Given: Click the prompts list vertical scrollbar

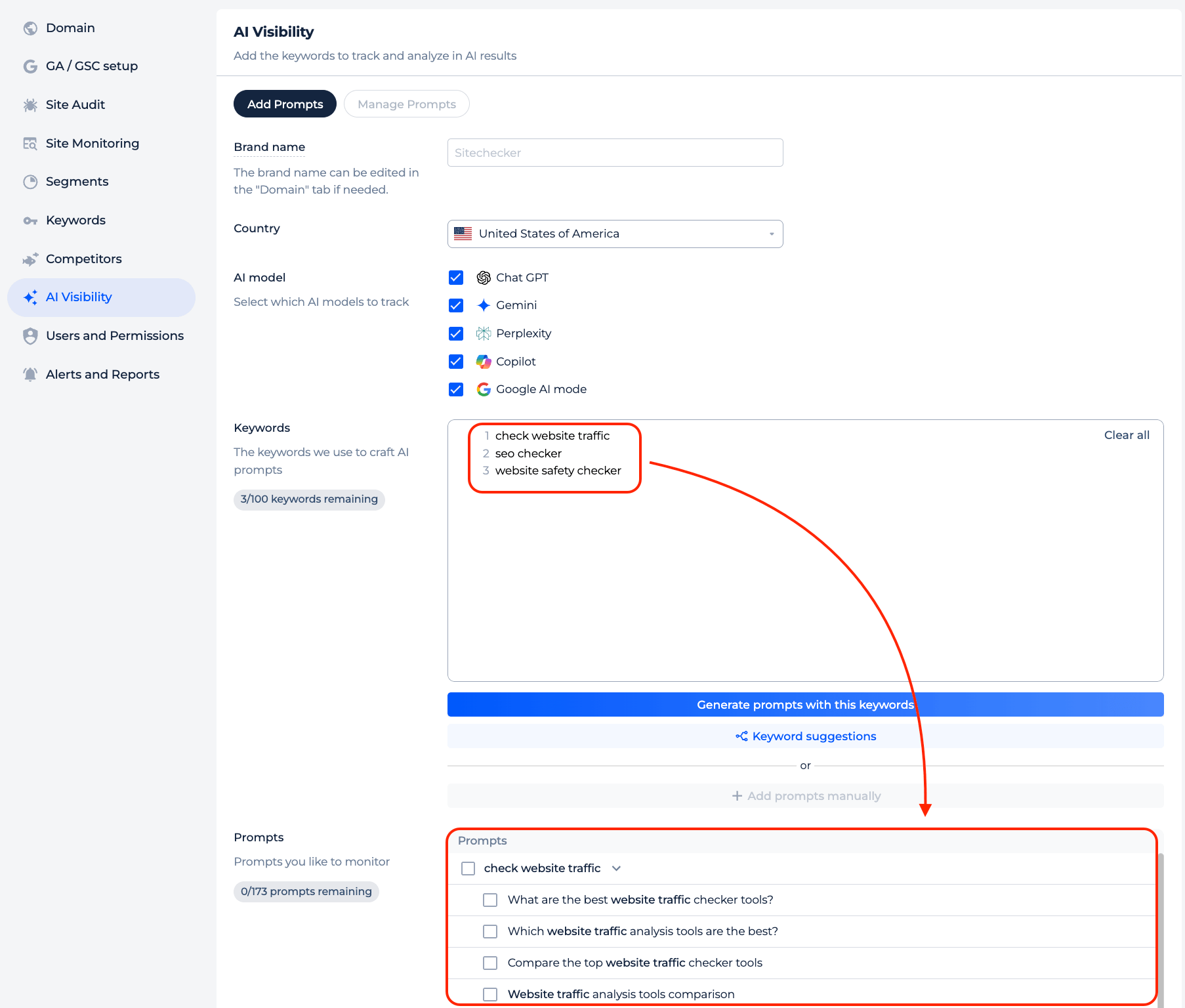Looking at the screenshot, I should 1161,931.
